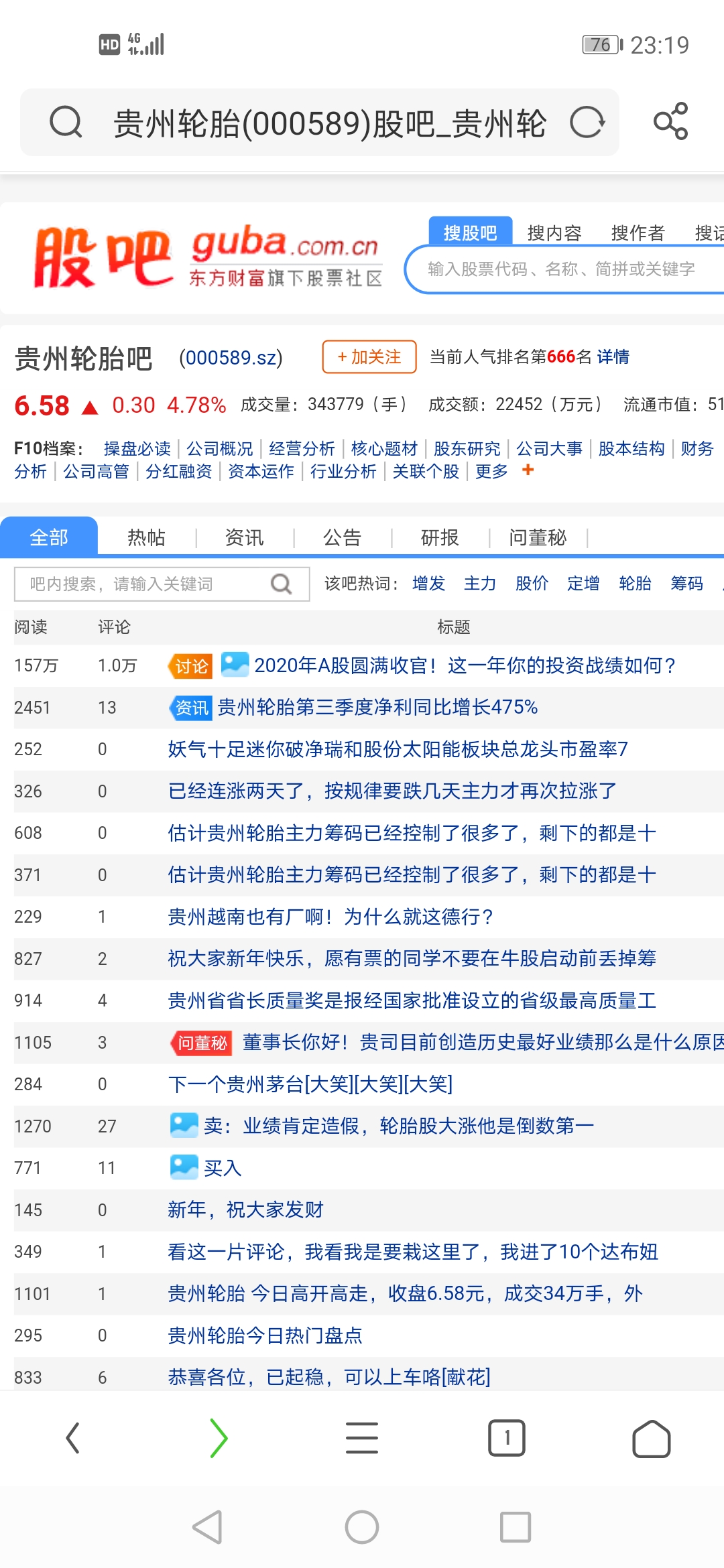
Task: Tap the browser home icon
Action: pos(652,1438)
